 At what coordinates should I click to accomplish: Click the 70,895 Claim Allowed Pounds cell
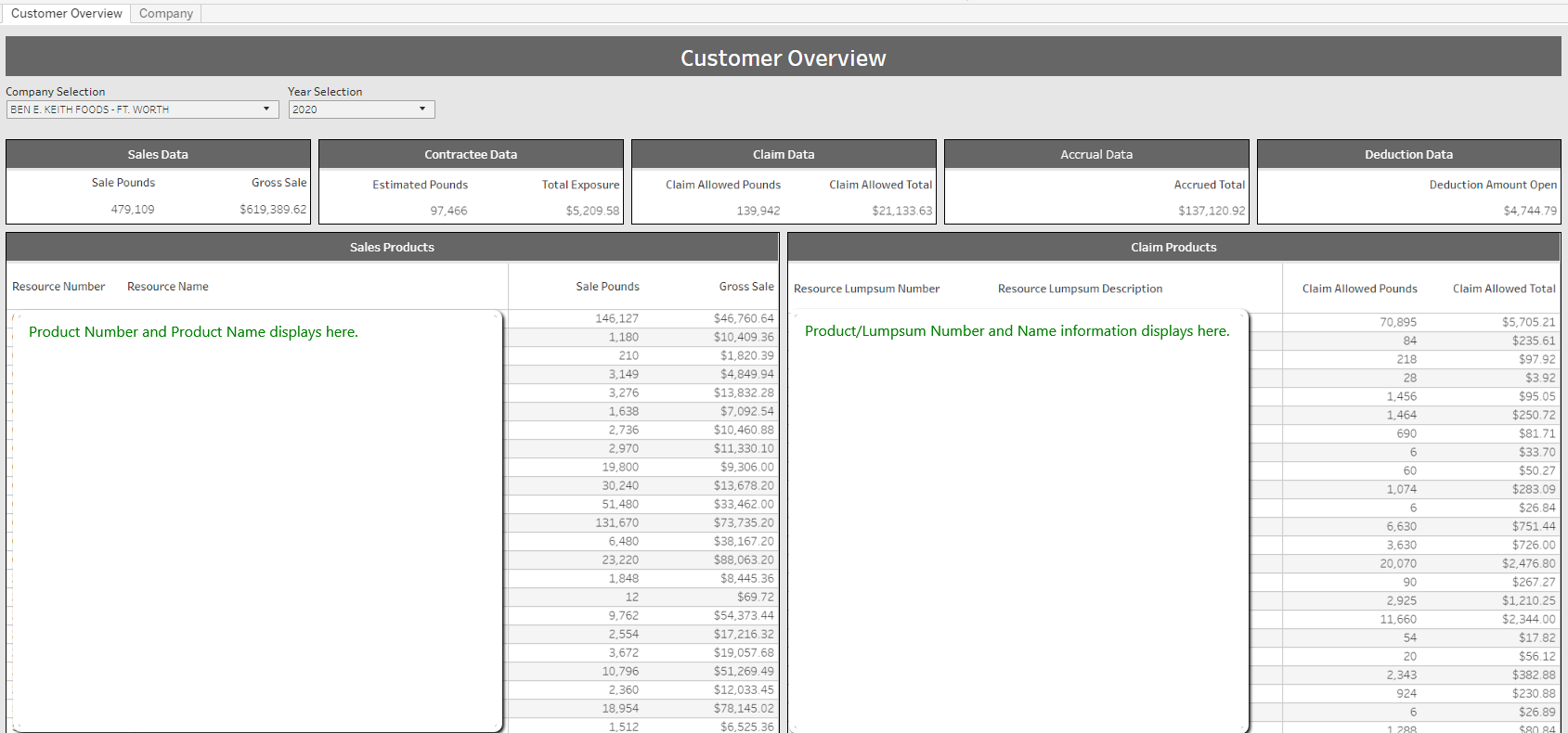(1397, 322)
